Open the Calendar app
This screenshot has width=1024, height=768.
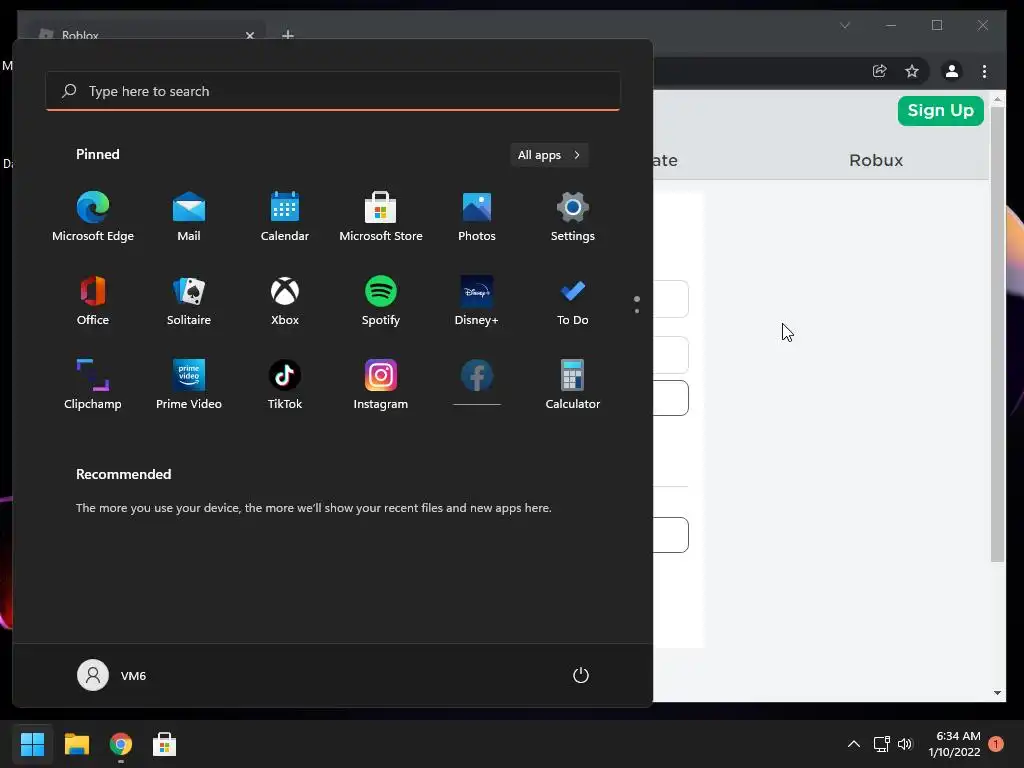coord(285,217)
